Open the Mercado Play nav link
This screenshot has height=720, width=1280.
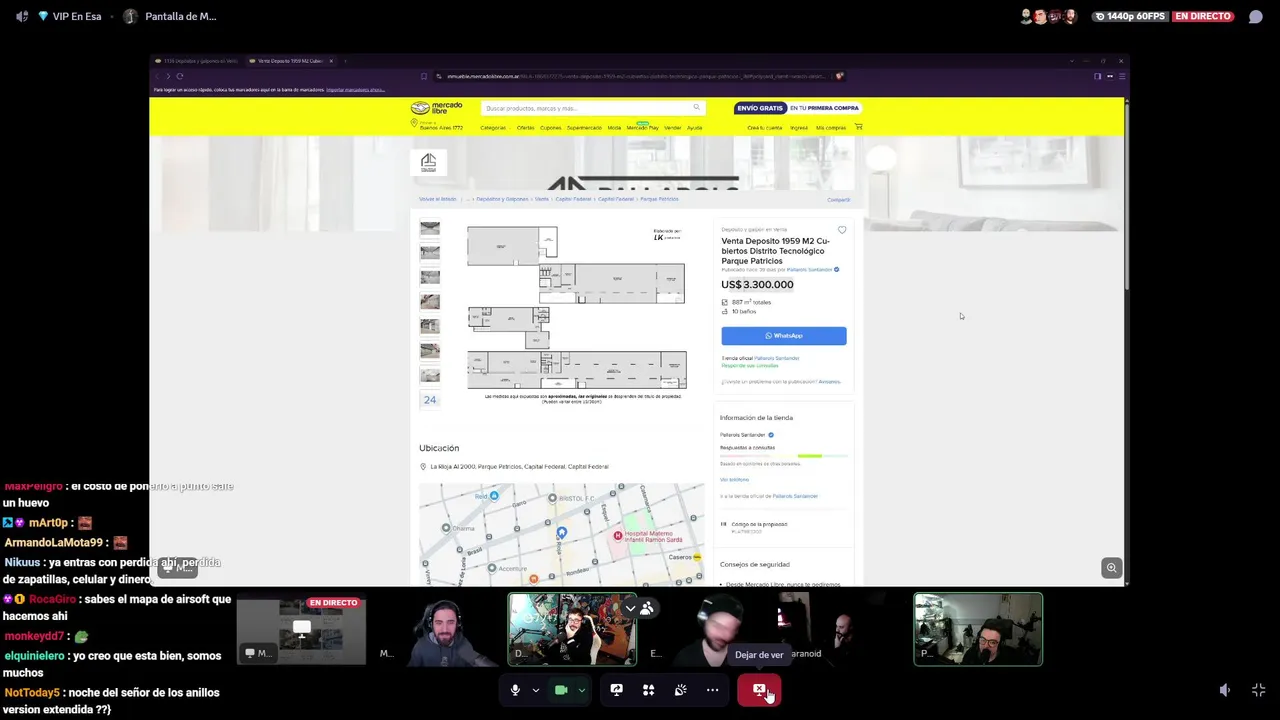click(x=642, y=128)
